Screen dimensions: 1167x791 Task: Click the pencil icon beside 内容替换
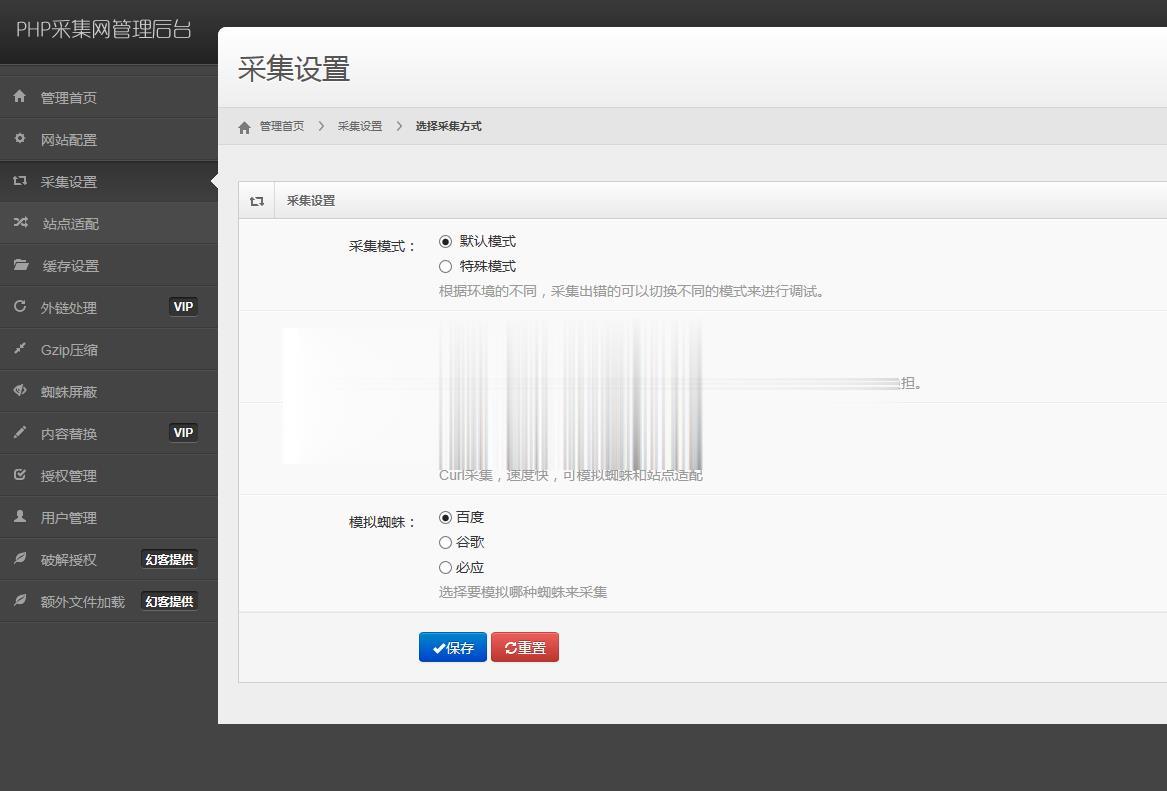coord(20,432)
